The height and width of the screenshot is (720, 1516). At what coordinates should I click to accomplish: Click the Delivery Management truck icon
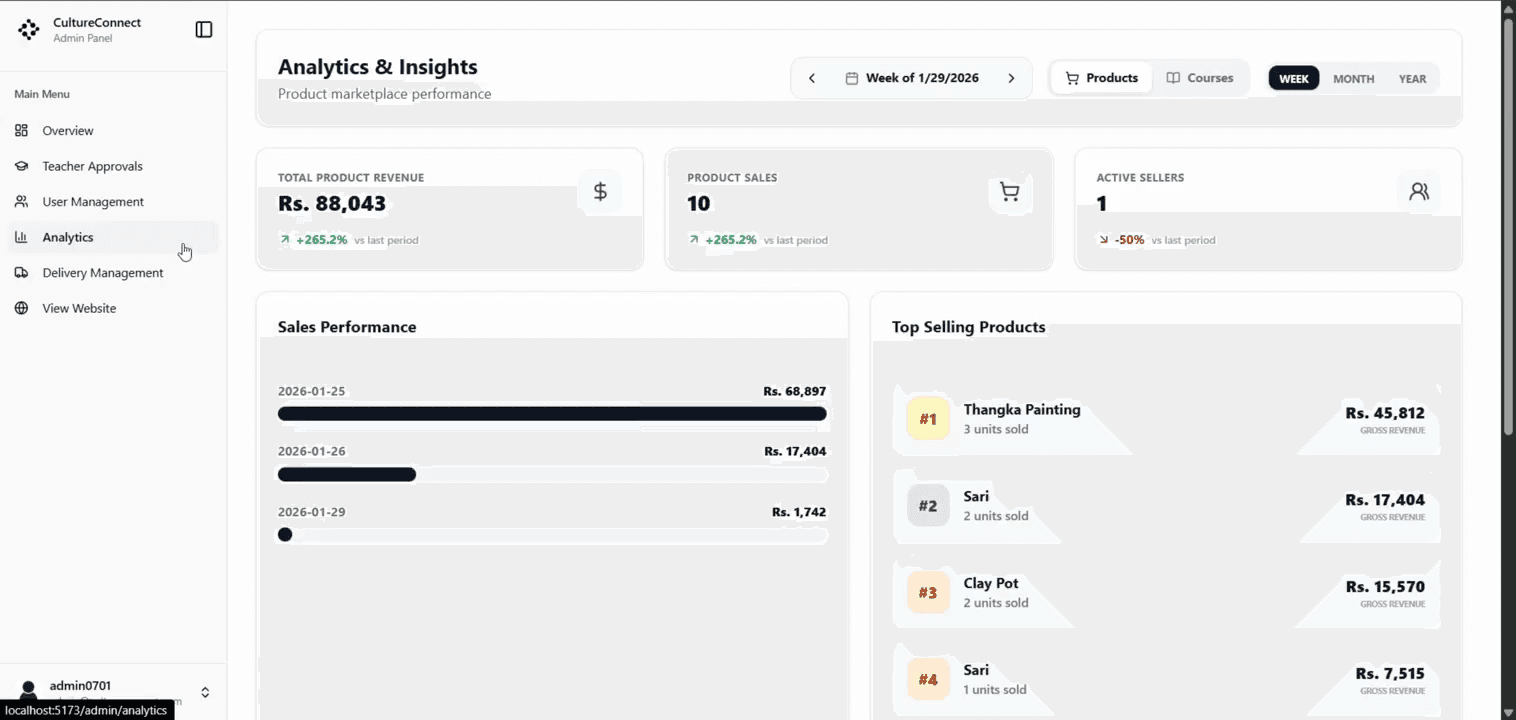(x=21, y=273)
